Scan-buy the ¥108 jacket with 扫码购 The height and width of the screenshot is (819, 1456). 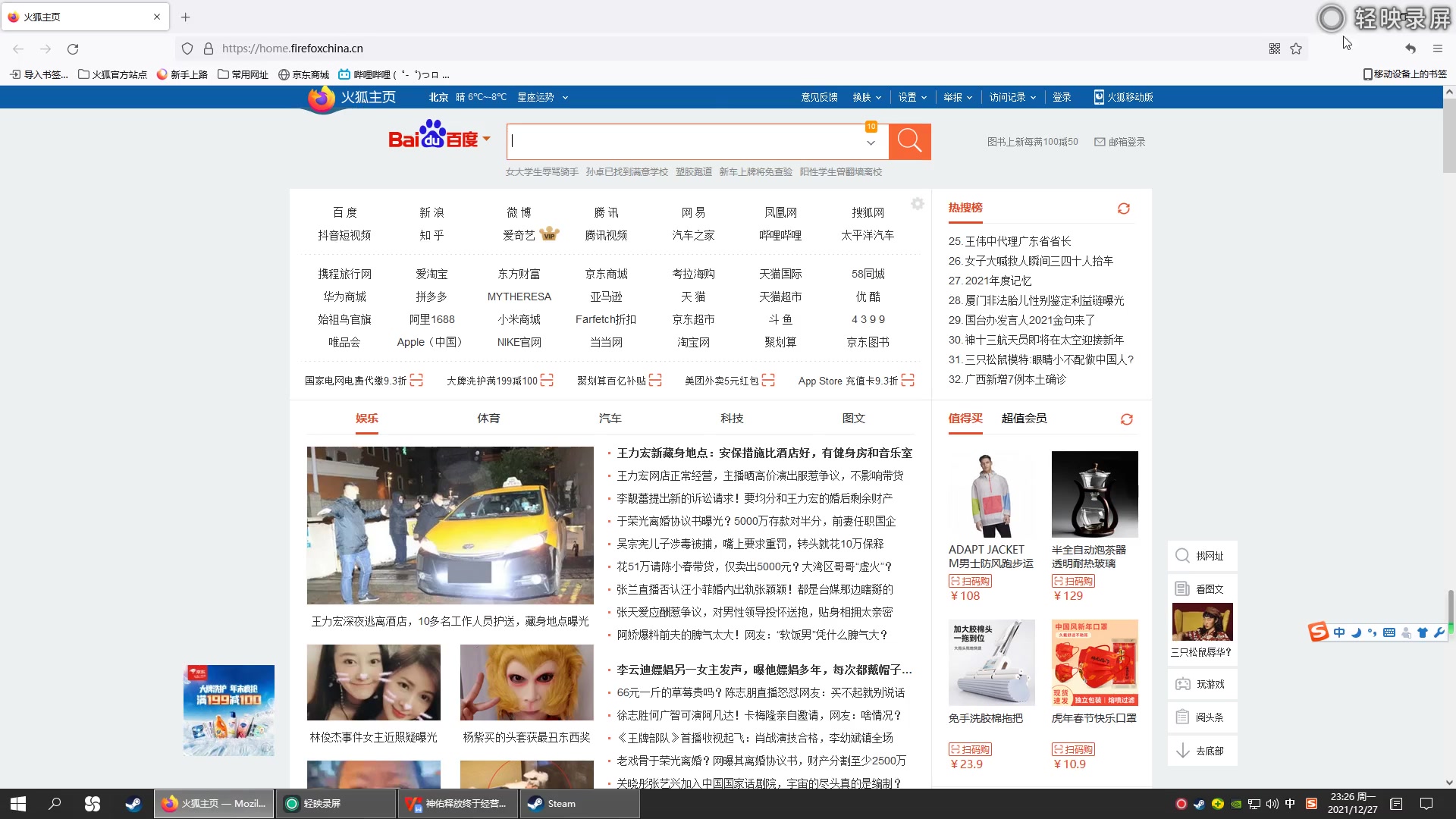click(x=970, y=581)
